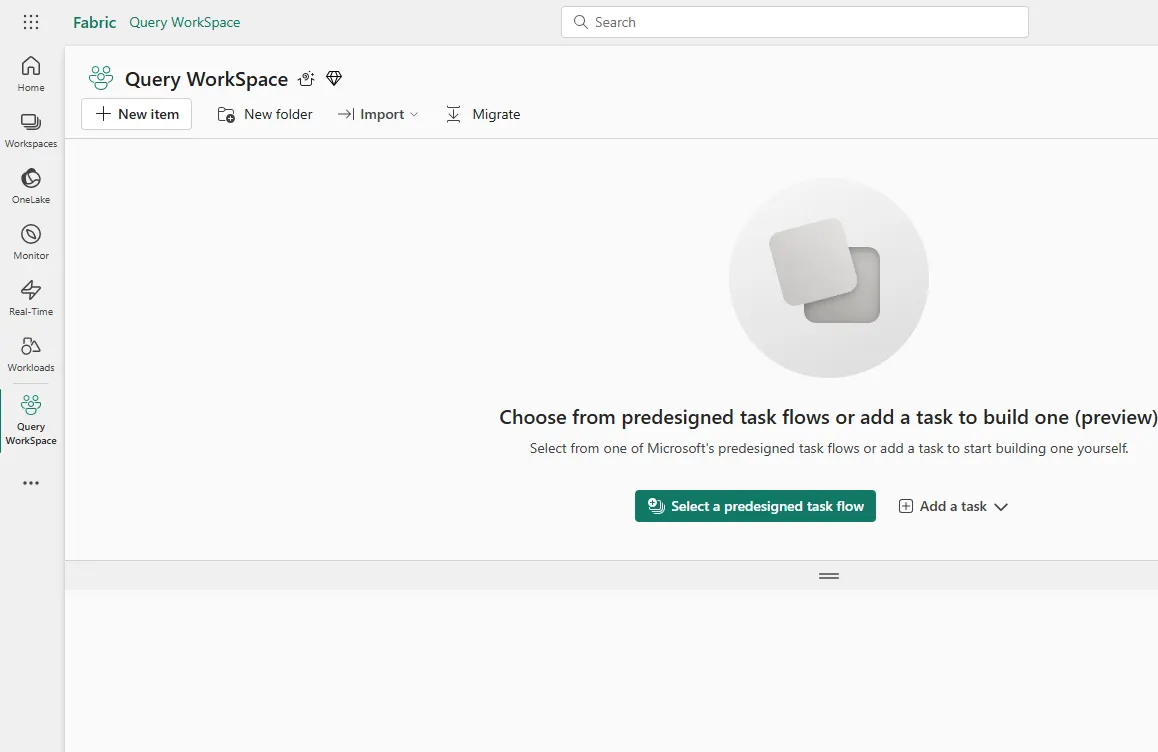Click Migrate in the toolbar
The image size is (1158, 752).
click(x=483, y=114)
